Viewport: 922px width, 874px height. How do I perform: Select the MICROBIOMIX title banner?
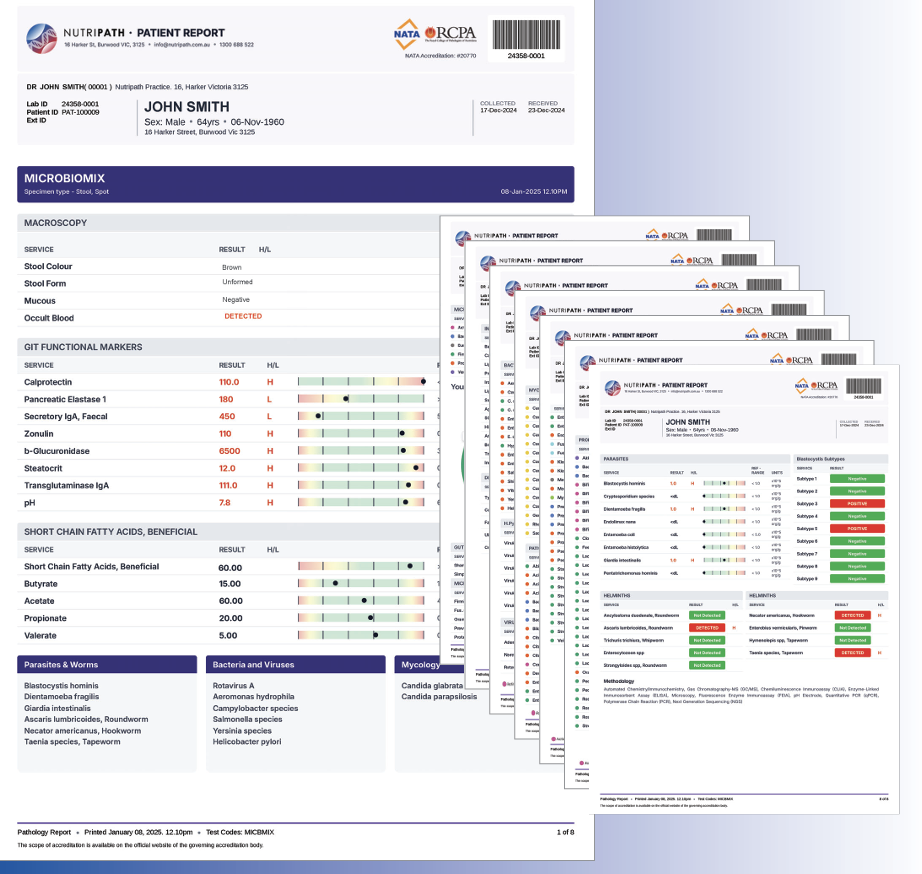click(x=296, y=184)
